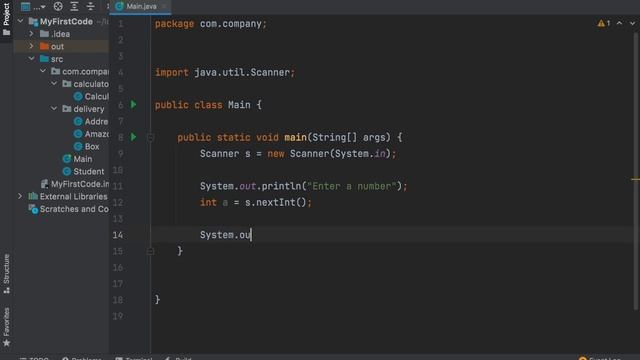
Task: Select the com.company package row
Action: point(61,71)
